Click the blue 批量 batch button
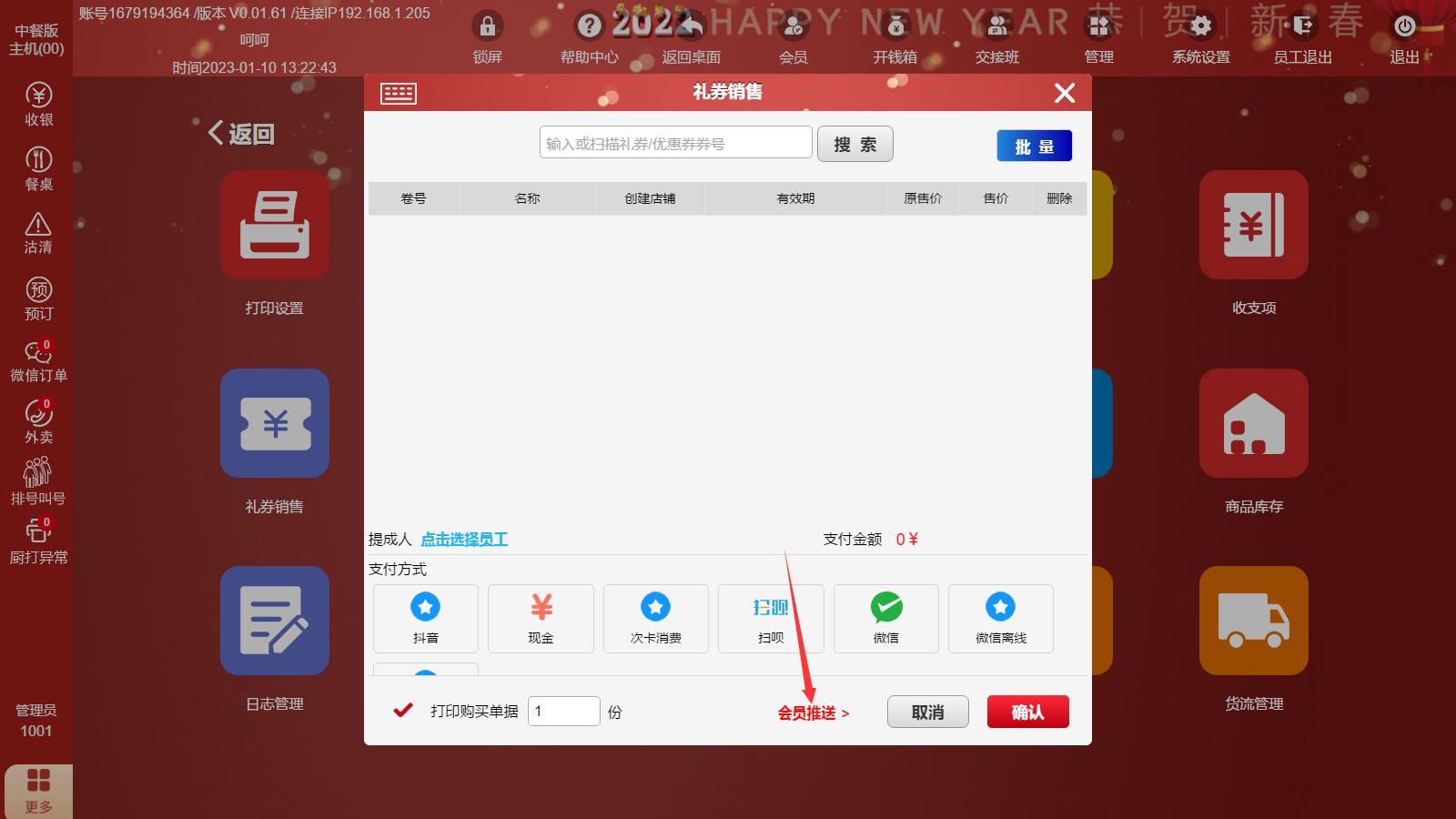 coord(1034,146)
